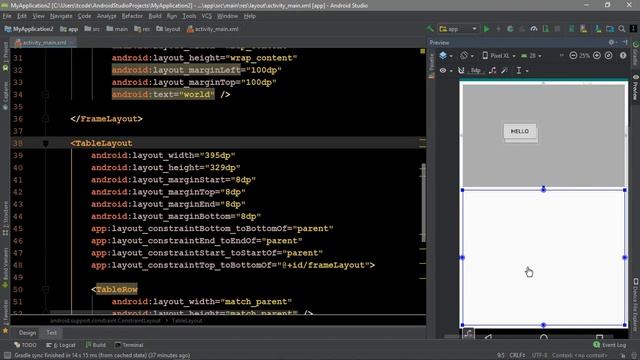Zoom in in the Preview panel
Image resolution: width=640 pixels, height=360 pixels.
point(597,56)
